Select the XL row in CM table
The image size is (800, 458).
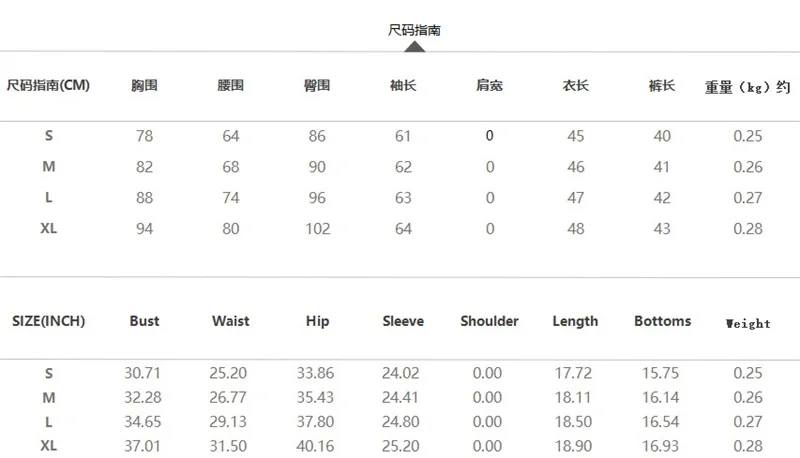pos(48,228)
